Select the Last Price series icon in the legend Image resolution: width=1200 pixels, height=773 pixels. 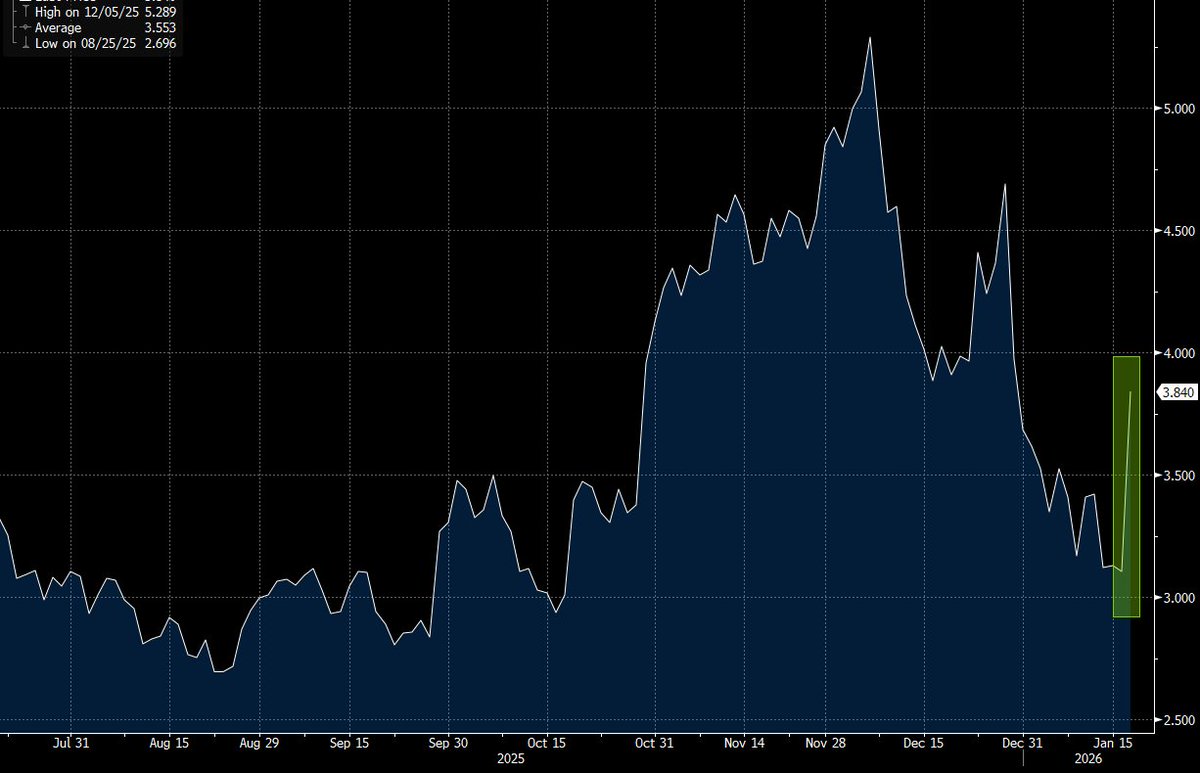pyautogui.click(x=25, y=2)
